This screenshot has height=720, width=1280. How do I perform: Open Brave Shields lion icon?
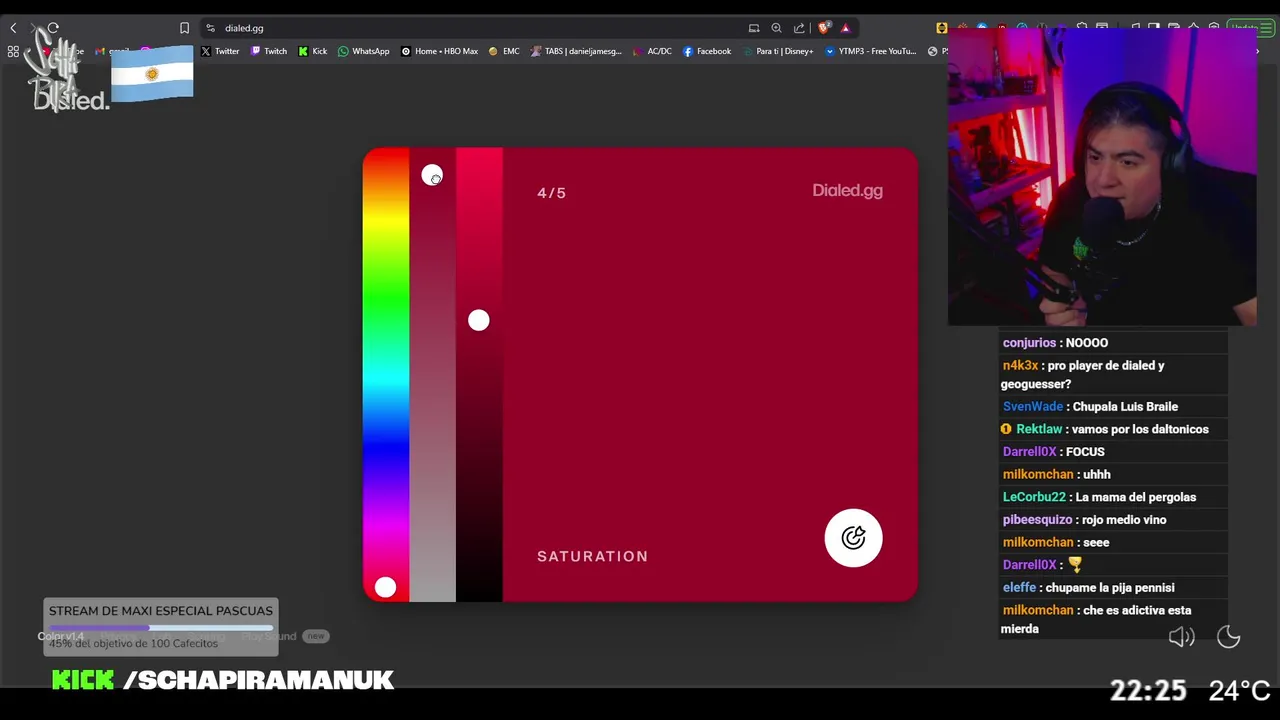click(824, 28)
